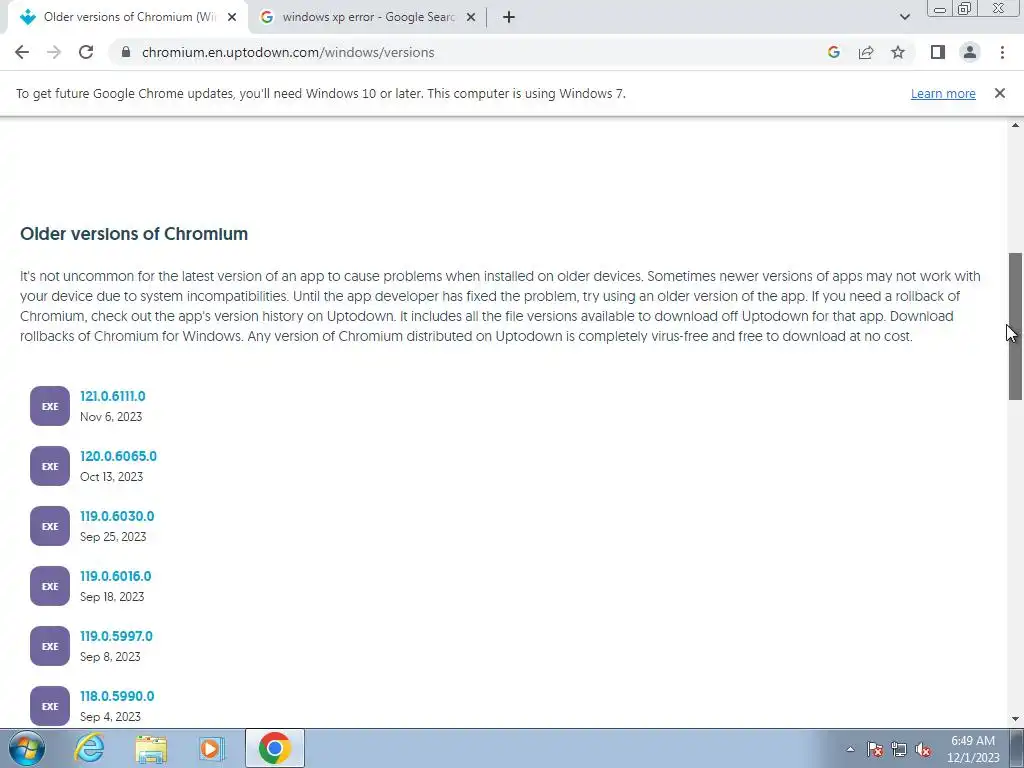
Task: Open Windows Explorer from the taskbar
Action: 151,748
